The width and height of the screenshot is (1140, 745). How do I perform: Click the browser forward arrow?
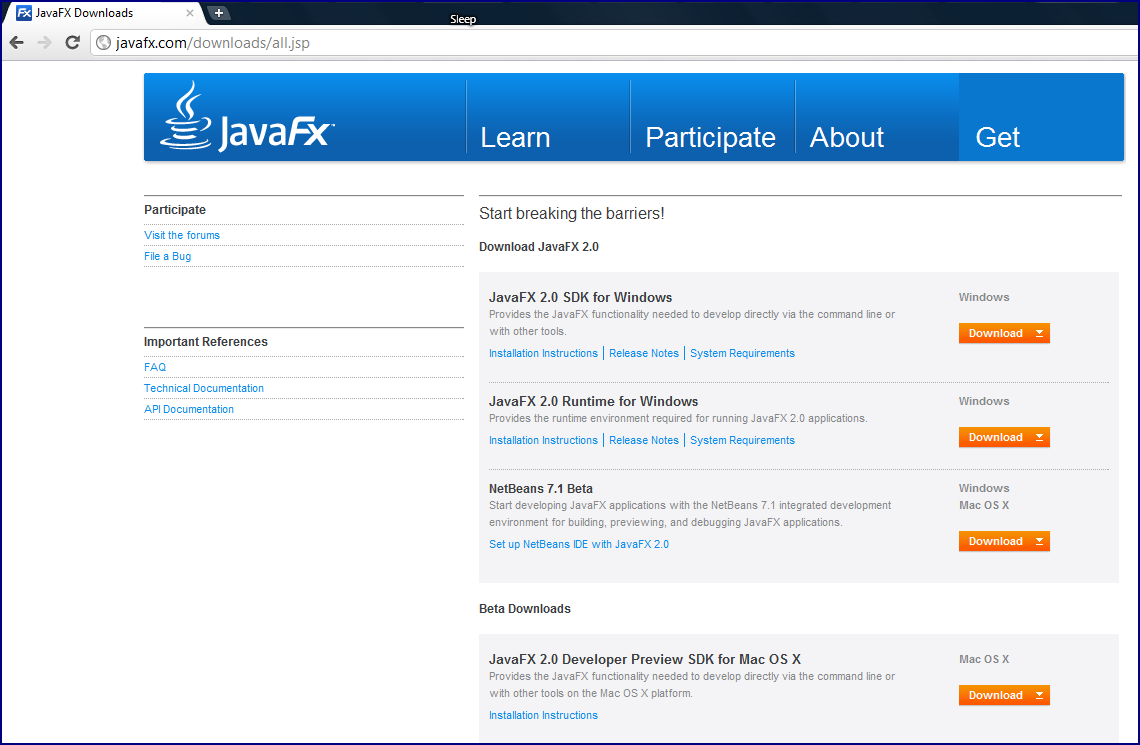coord(44,43)
